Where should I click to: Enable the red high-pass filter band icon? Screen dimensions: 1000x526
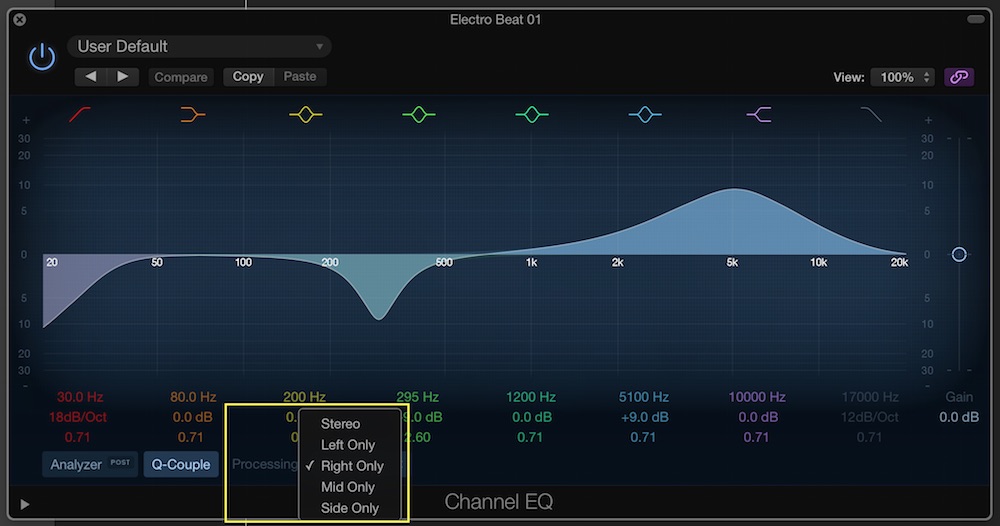[x=80, y=115]
